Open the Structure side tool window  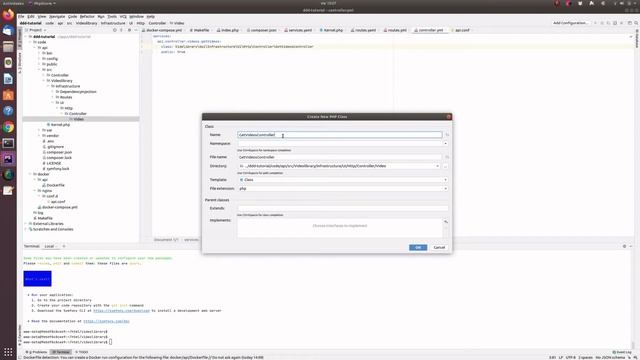(20, 63)
